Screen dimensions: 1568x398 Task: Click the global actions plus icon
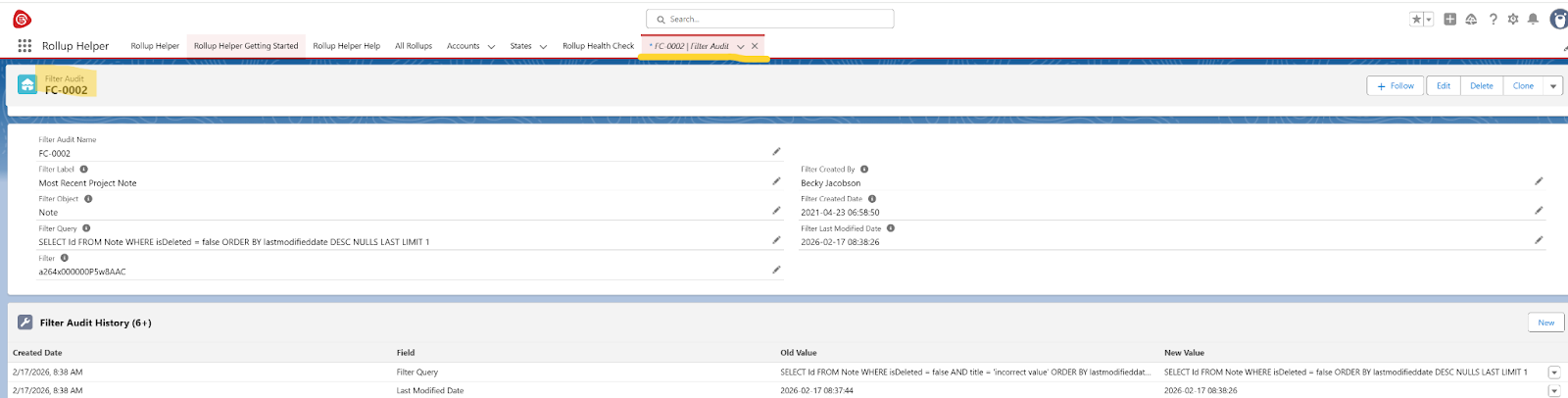[x=1449, y=19]
